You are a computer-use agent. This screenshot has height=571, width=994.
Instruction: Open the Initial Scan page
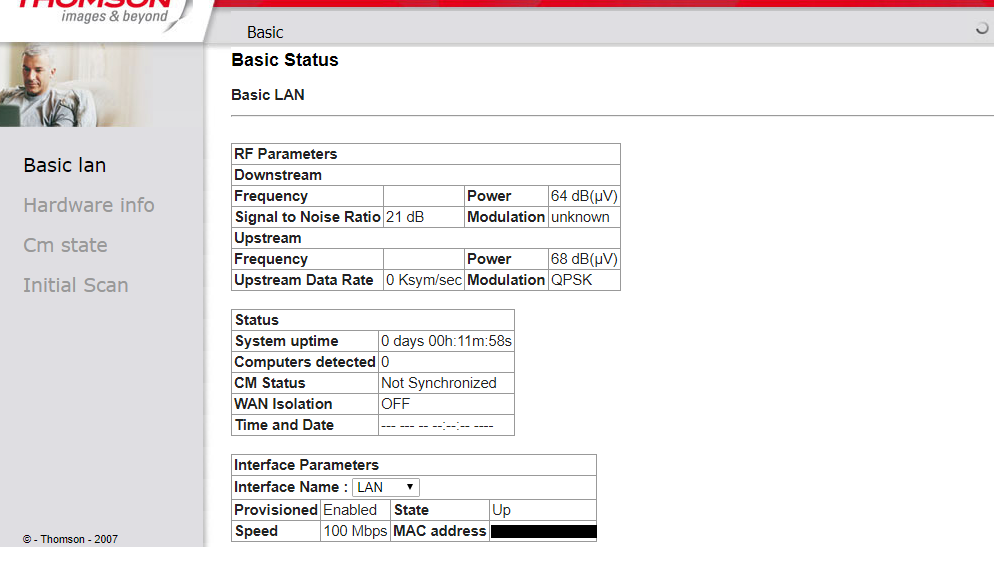coord(76,285)
